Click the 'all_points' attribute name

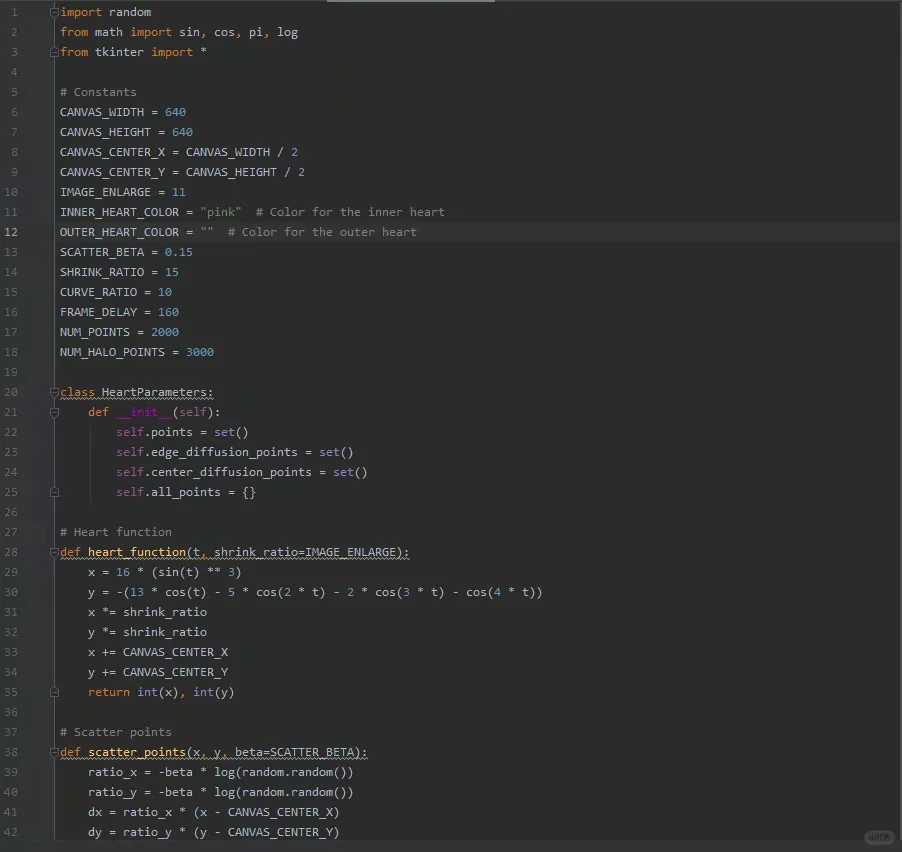[x=186, y=492]
